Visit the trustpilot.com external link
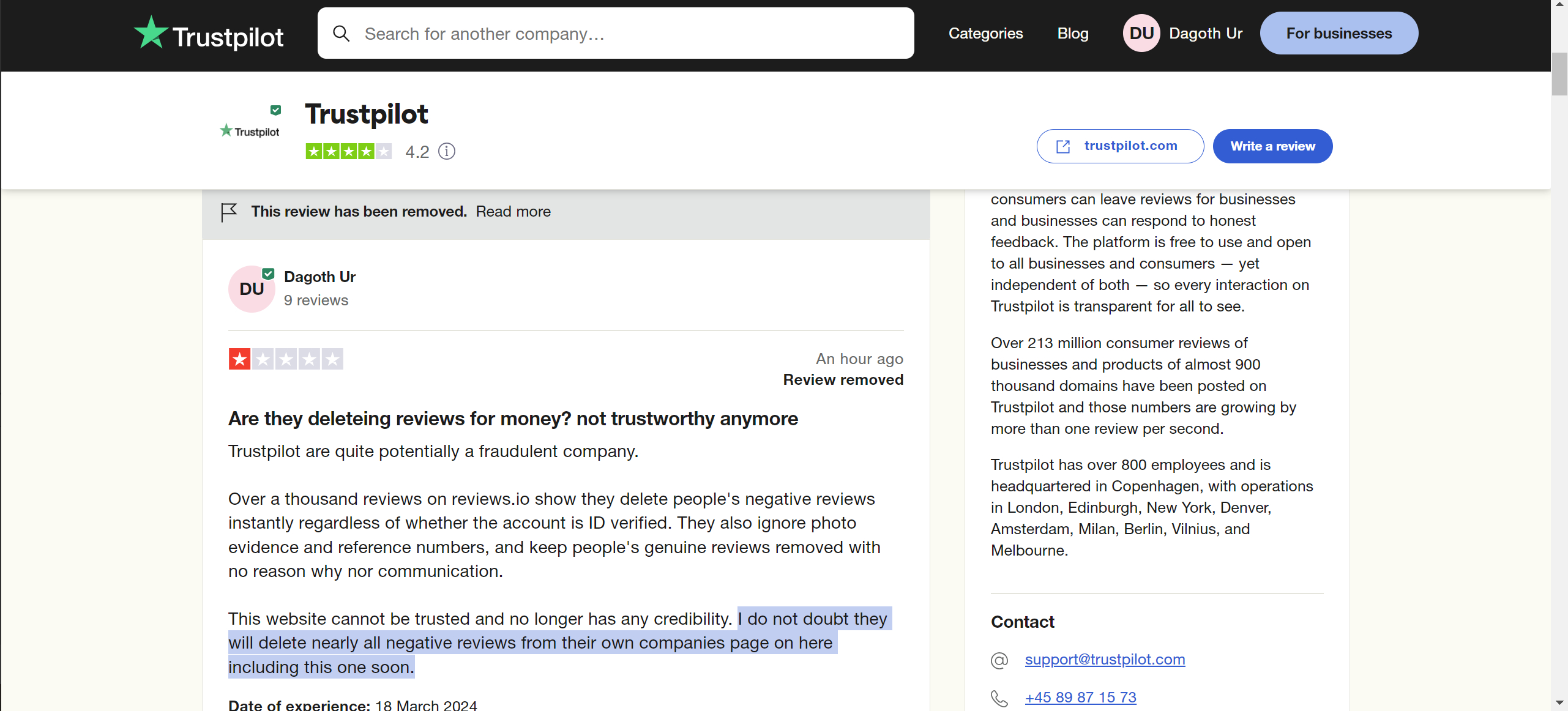Image resolution: width=1568 pixels, height=711 pixels. point(1119,146)
